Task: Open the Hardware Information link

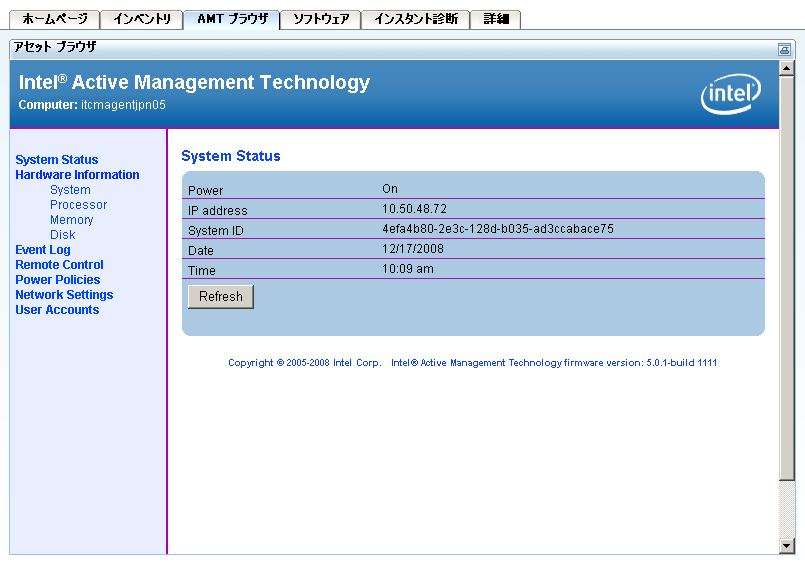Action: [x=77, y=174]
